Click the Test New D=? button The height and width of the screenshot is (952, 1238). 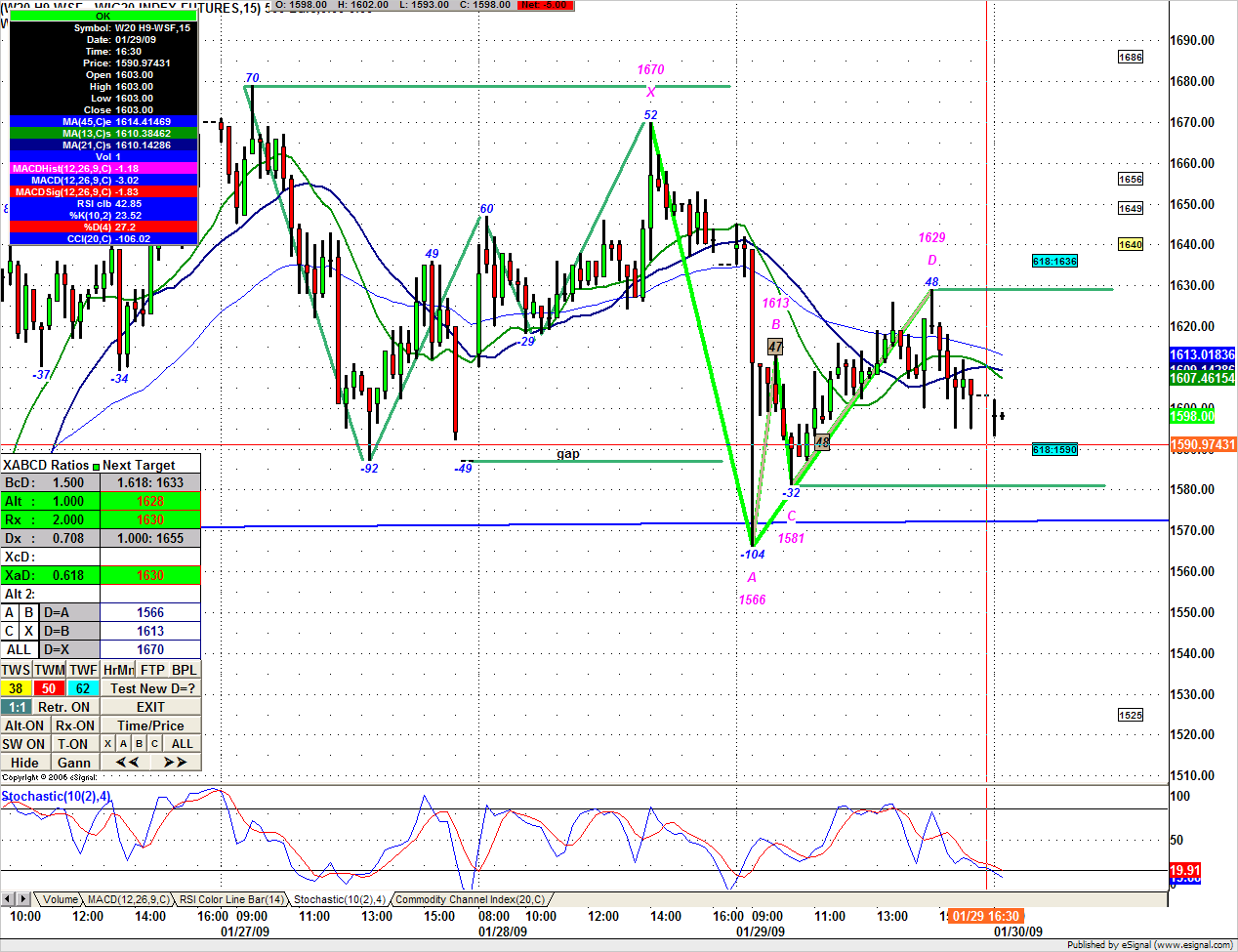[151, 688]
